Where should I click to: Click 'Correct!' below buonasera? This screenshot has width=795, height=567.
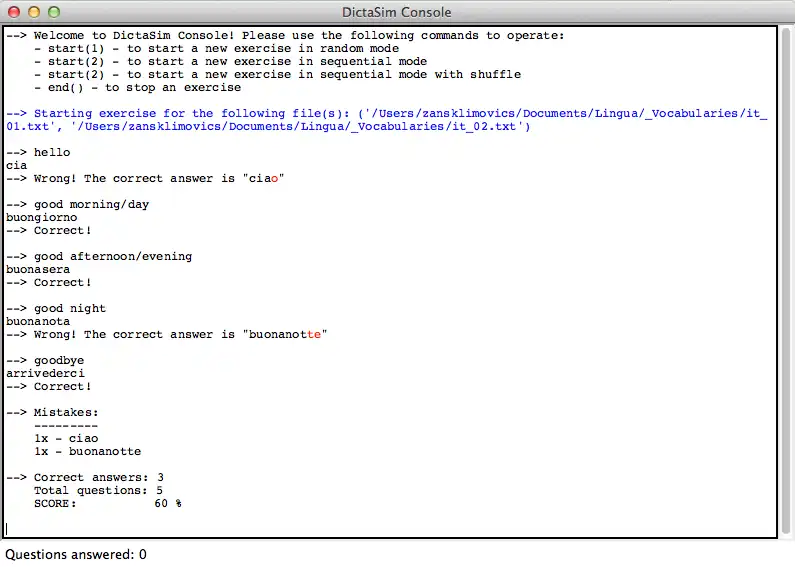pyautogui.click(x=49, y=282)
